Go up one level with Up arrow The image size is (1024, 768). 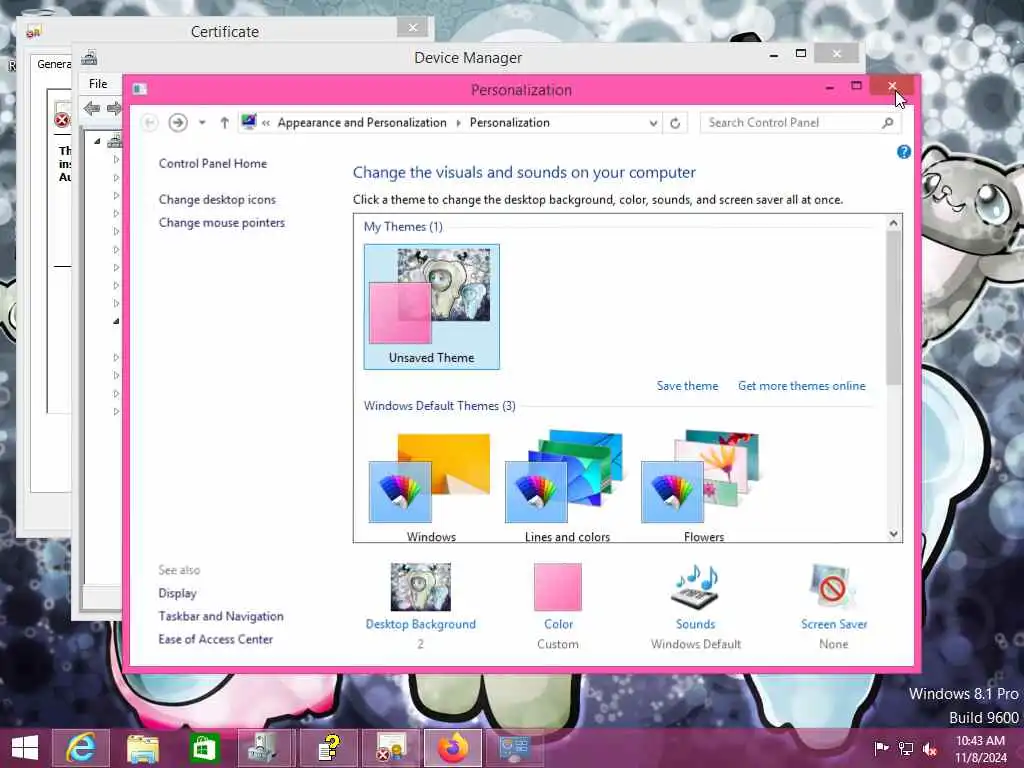point(224,123)
